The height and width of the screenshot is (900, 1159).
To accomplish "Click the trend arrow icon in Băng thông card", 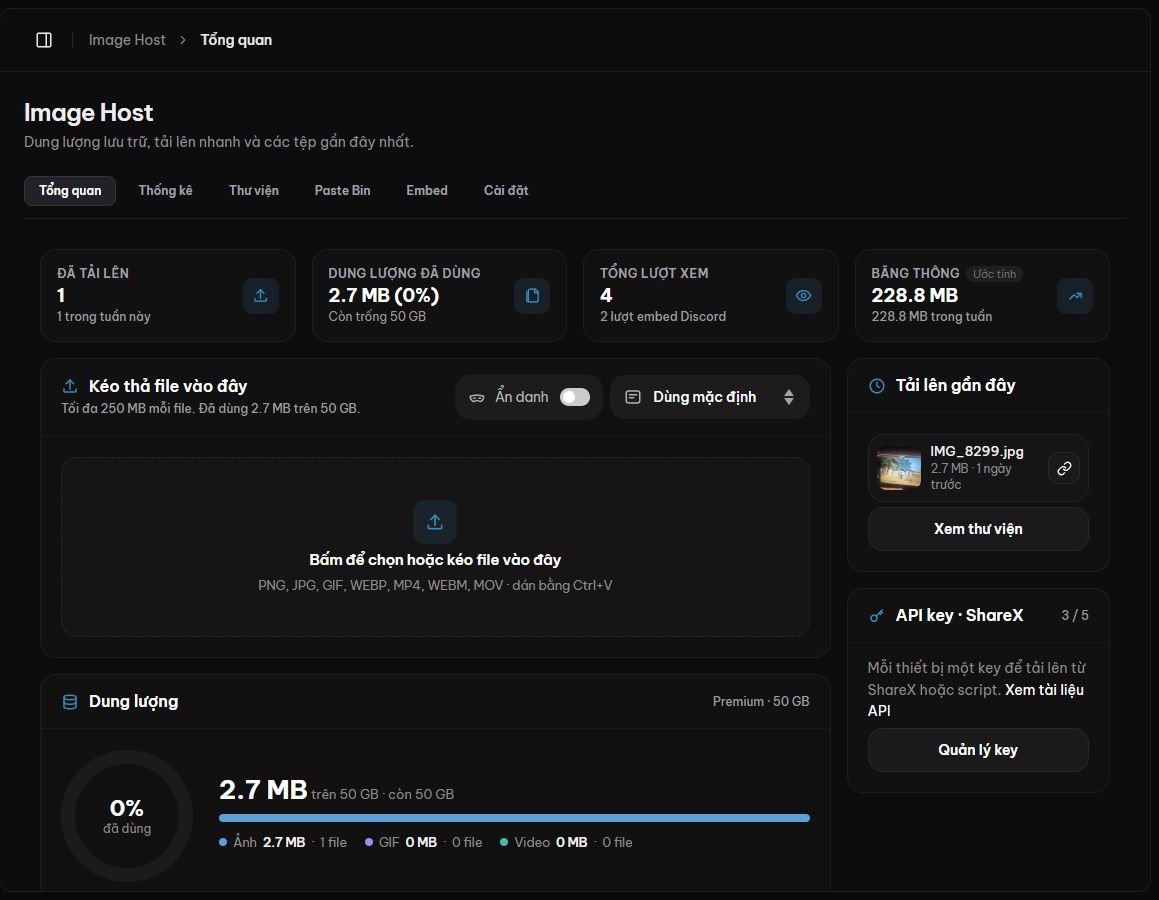I will click(1075, 296).
